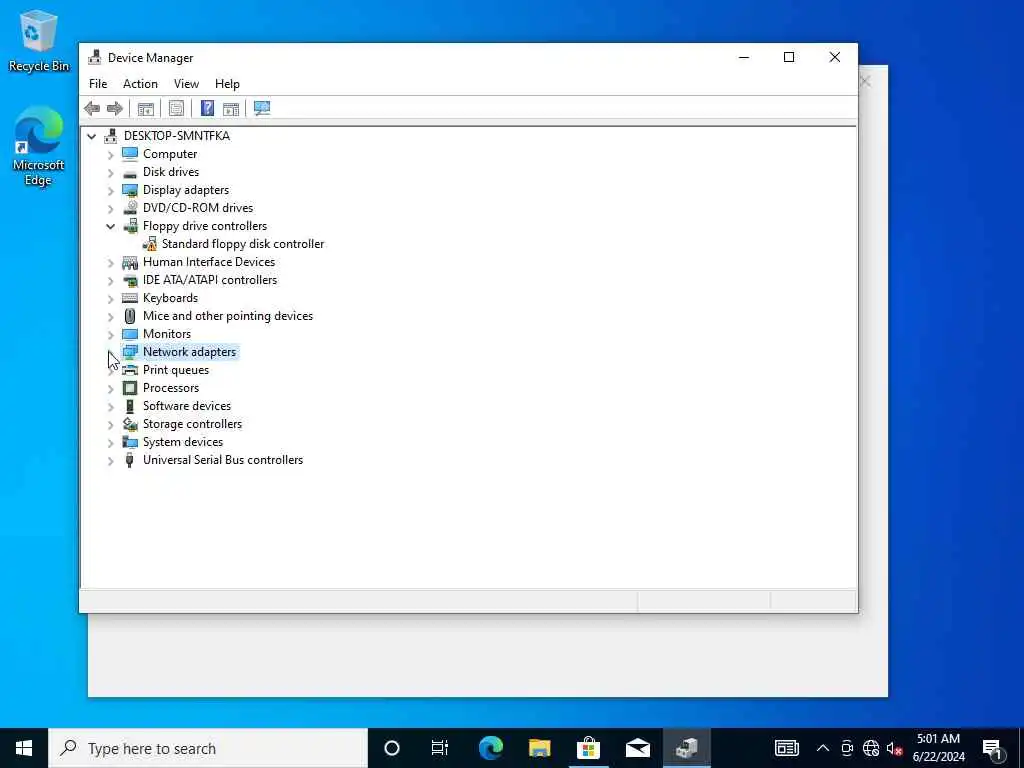Expand the Storage controllers category
This screenshot has height=768, width=1024.
(110, 424)
